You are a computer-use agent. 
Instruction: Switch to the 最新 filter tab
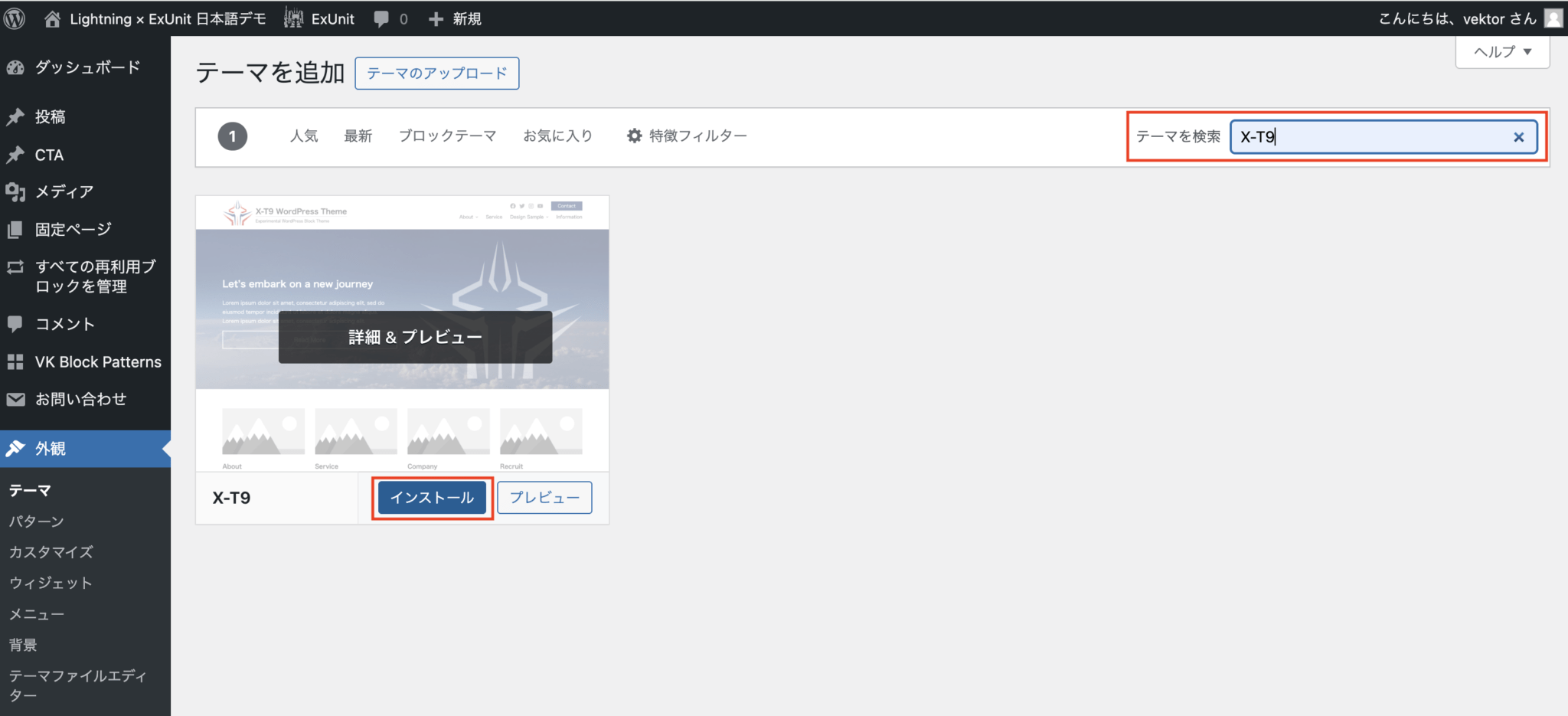(x=358, y=136)
